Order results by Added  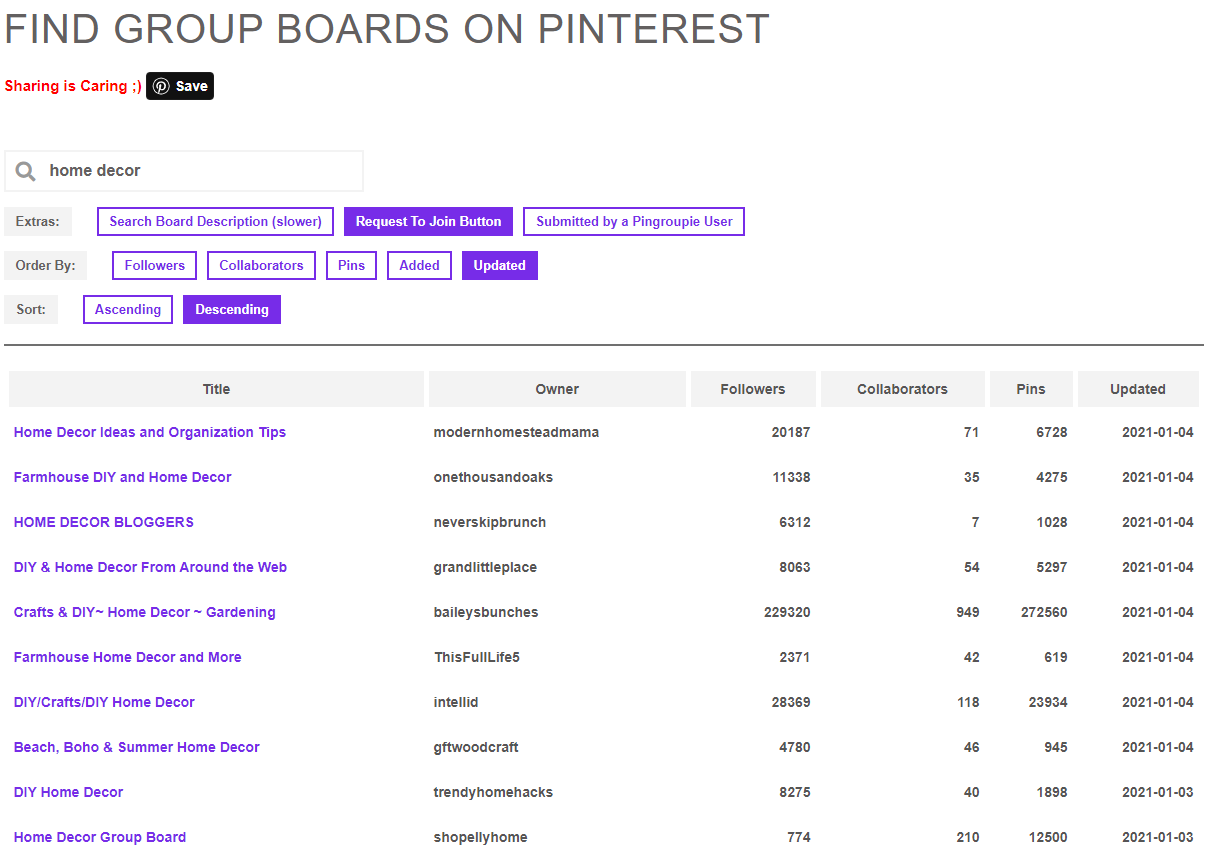[419, 266]
